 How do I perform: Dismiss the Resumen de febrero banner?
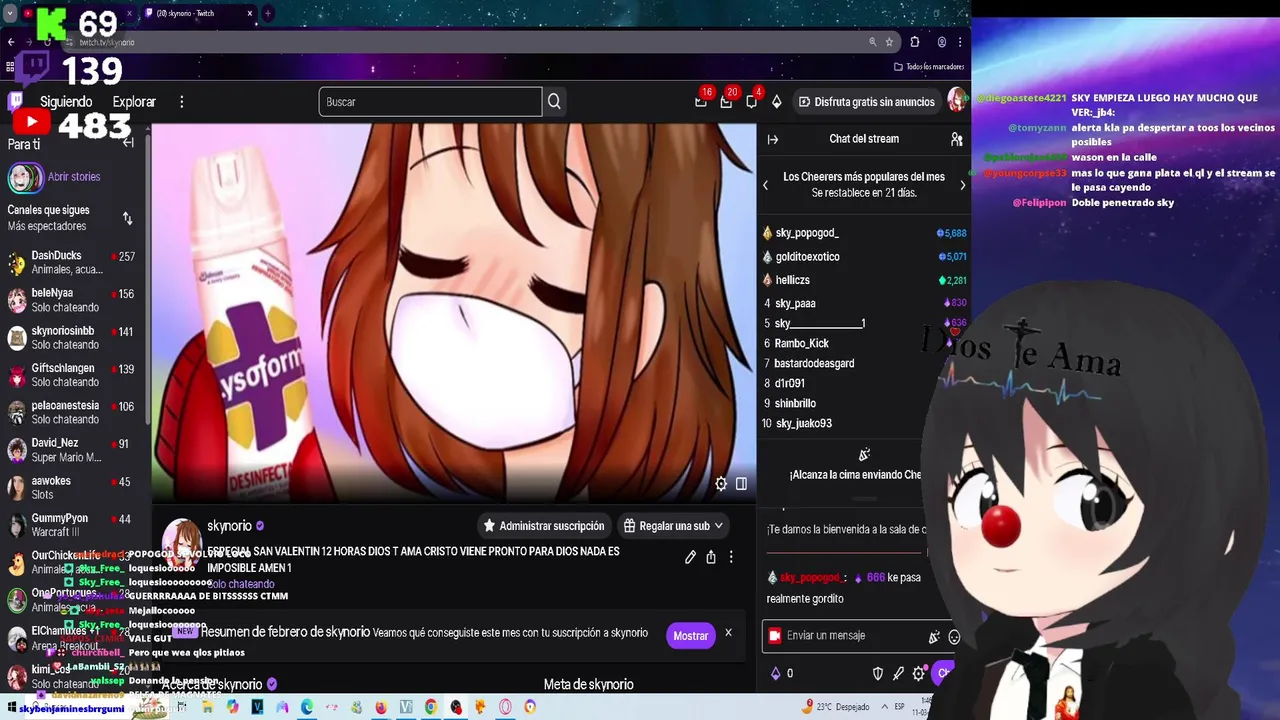pos(728,633)
